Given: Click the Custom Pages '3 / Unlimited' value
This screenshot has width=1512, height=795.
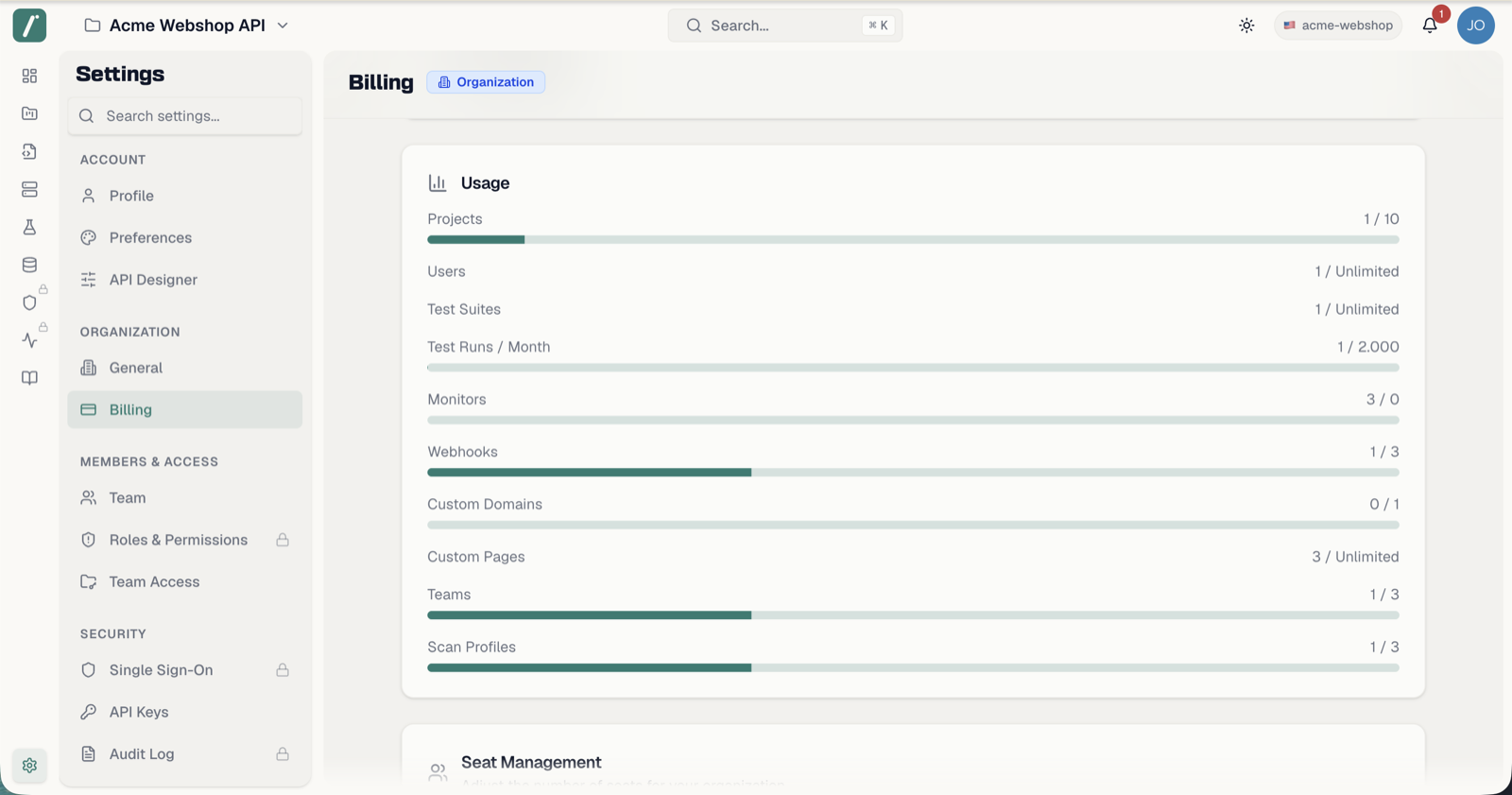Looking at the screenshot, I should tap(1355, 557).
